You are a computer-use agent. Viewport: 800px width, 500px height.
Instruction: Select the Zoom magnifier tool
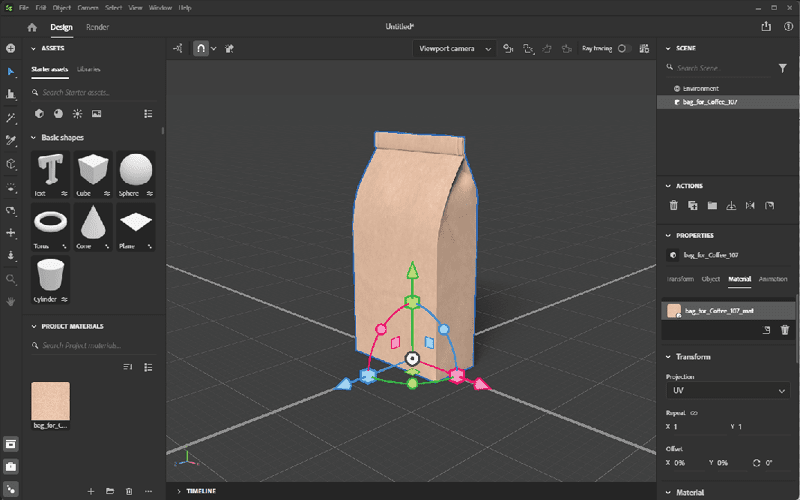click(11, 279)
